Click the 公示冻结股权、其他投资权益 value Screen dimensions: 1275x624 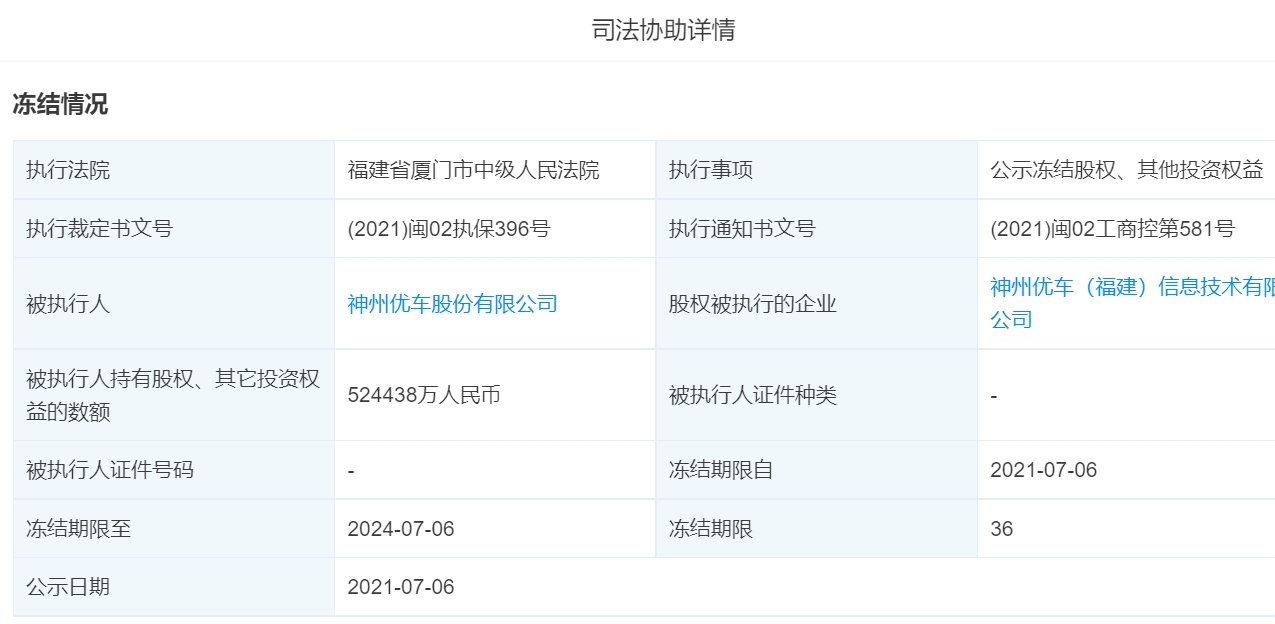click(x=1126, y=170)
